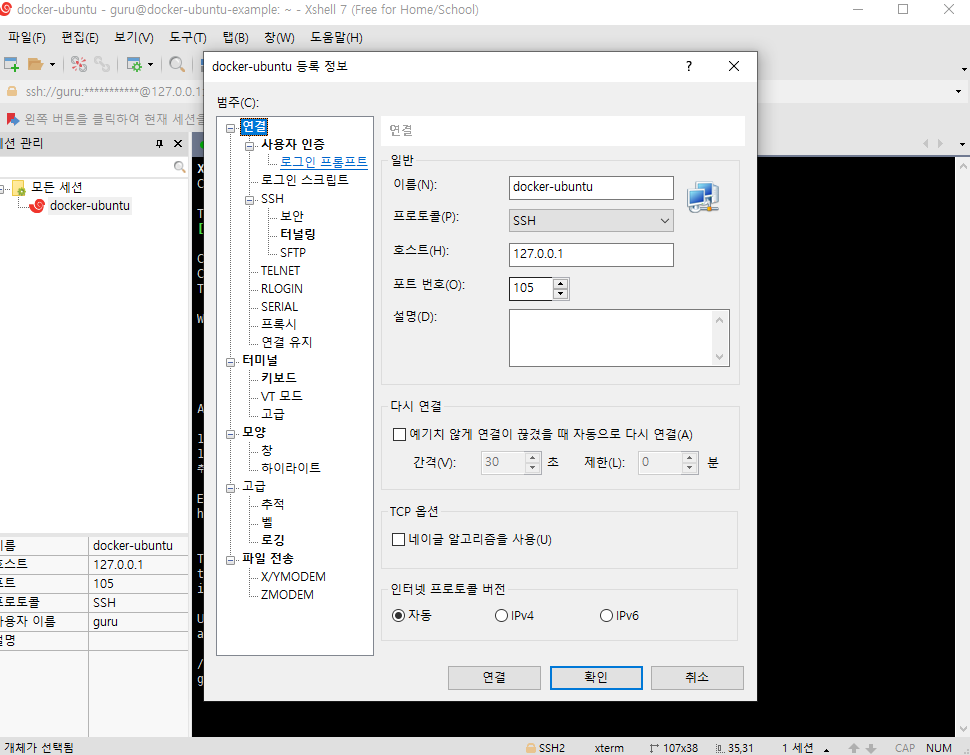The image size is (970, 755).
Task: Enable auto reconnect on unexpected disconnect
Action: point(400,434)
